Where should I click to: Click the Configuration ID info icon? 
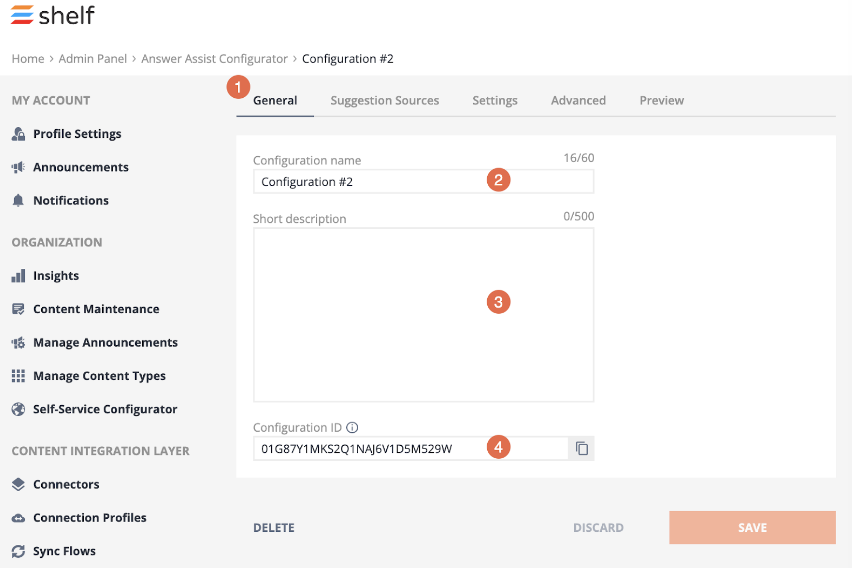(x=352, y=428)
